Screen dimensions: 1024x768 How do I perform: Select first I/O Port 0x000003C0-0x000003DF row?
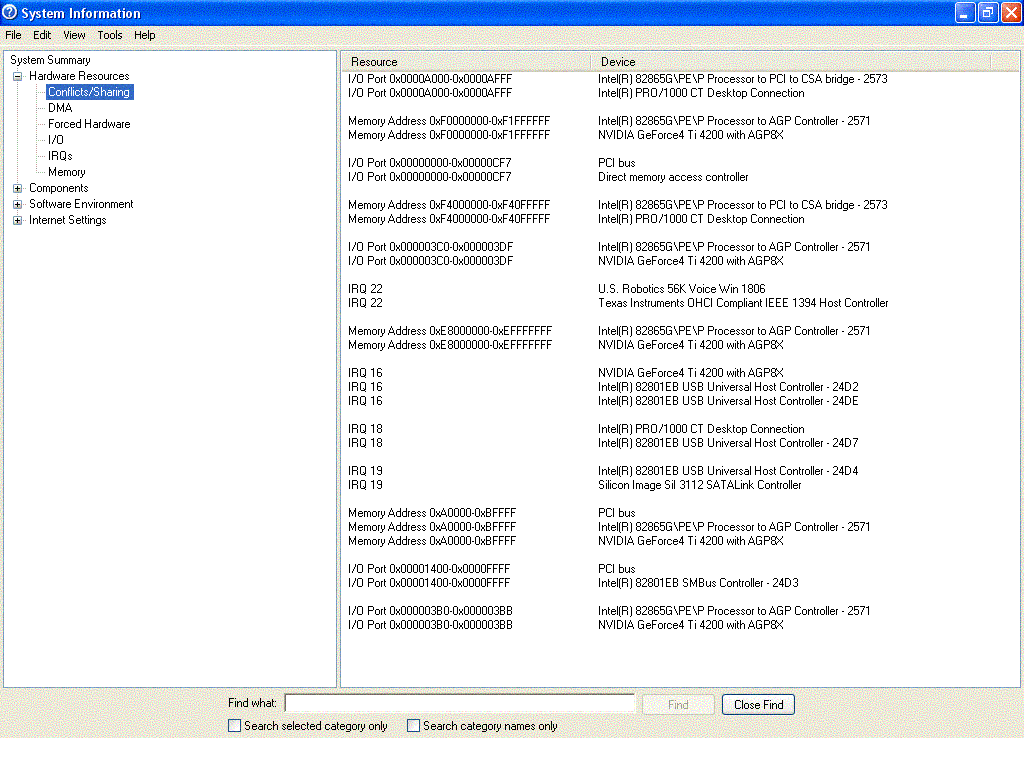pos(430,248)
